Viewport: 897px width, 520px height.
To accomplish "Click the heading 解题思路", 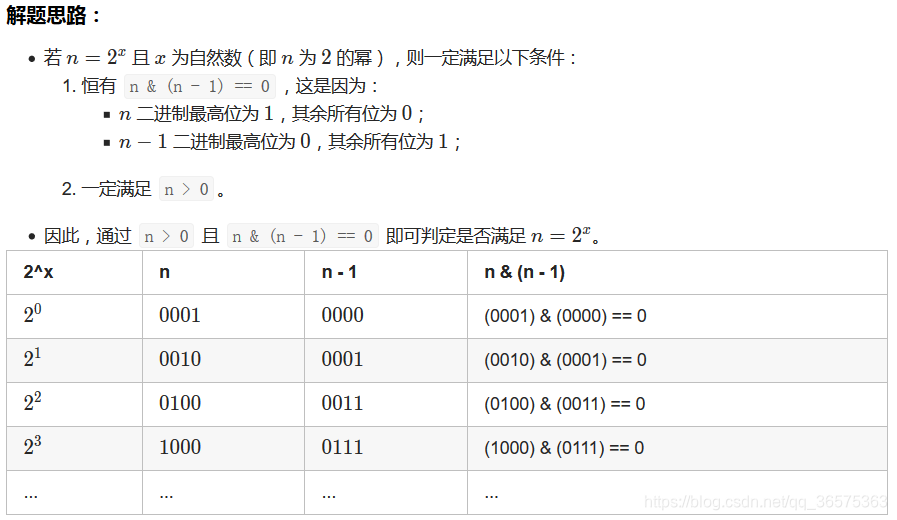I will point(53,15).
